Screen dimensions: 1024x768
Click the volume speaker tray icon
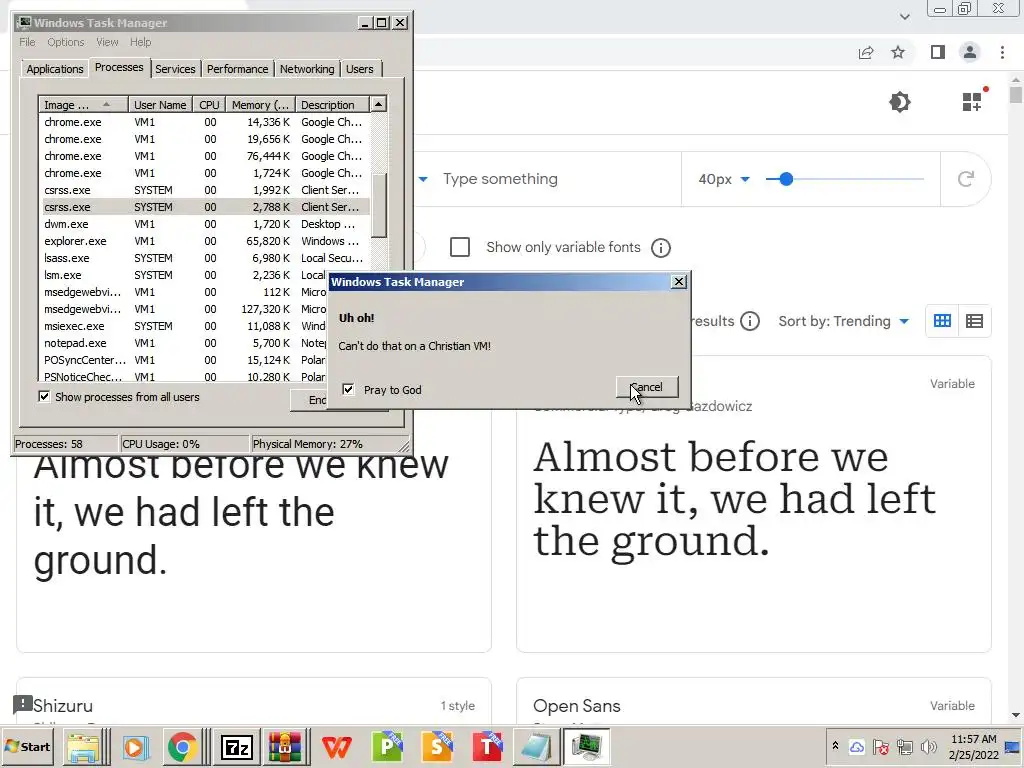tap(928, 747)
